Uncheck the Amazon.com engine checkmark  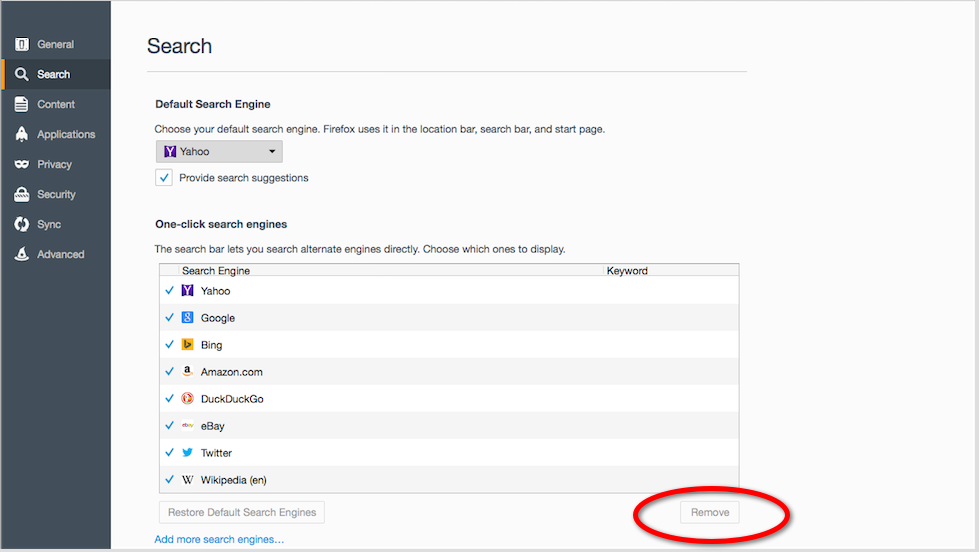tap(169, 371)
